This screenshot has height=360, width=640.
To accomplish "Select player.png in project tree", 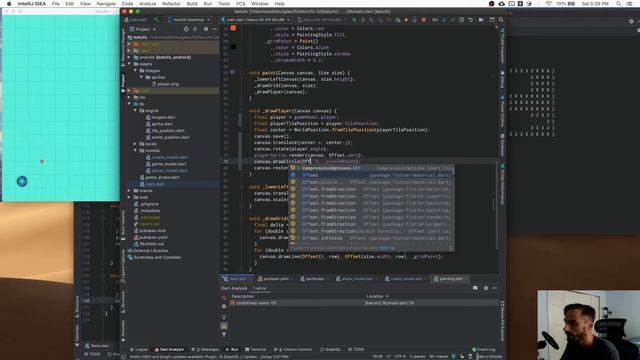I will pos(165,84).
